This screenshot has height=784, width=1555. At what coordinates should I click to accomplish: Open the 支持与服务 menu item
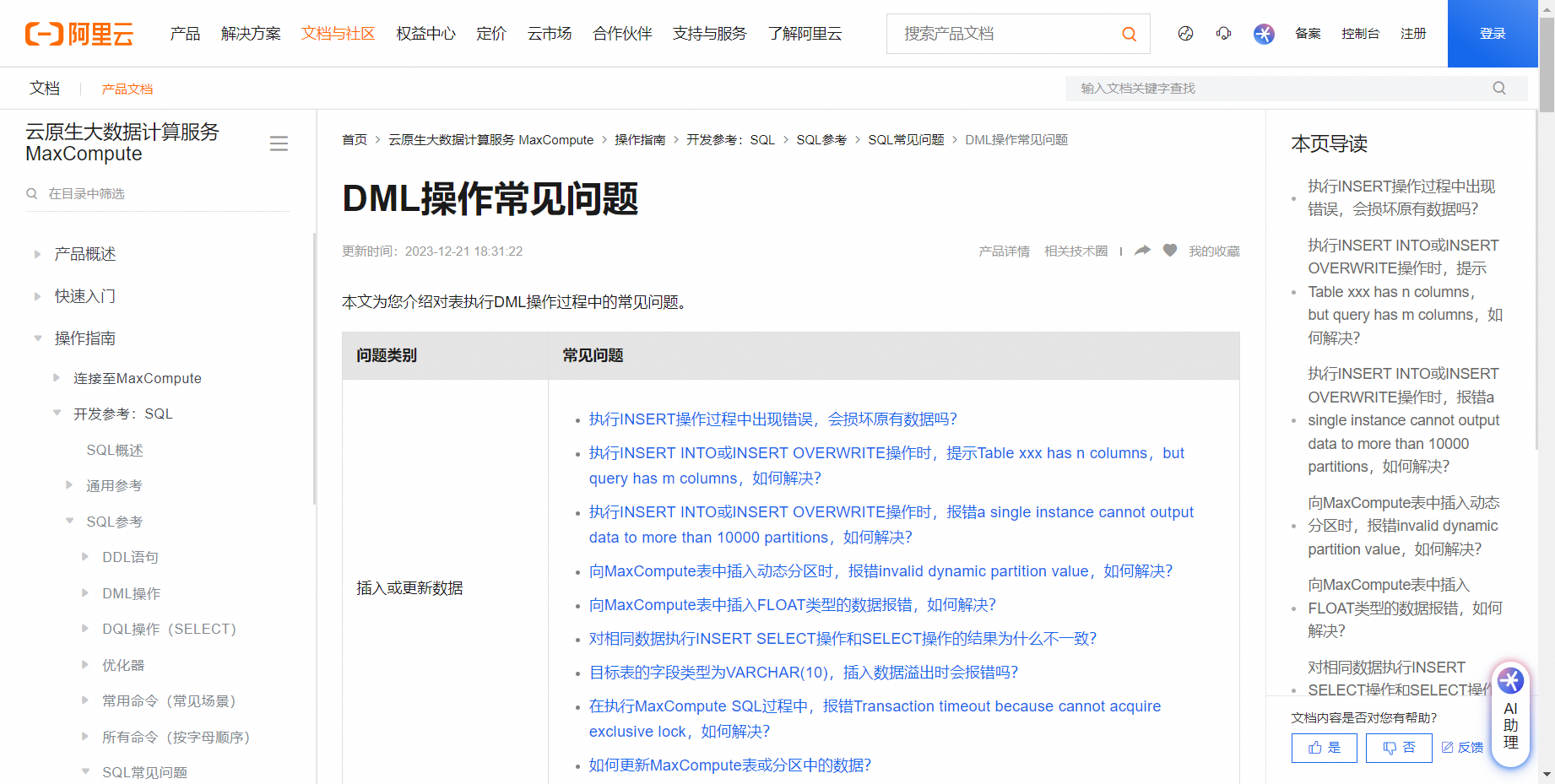pos(709,34)
